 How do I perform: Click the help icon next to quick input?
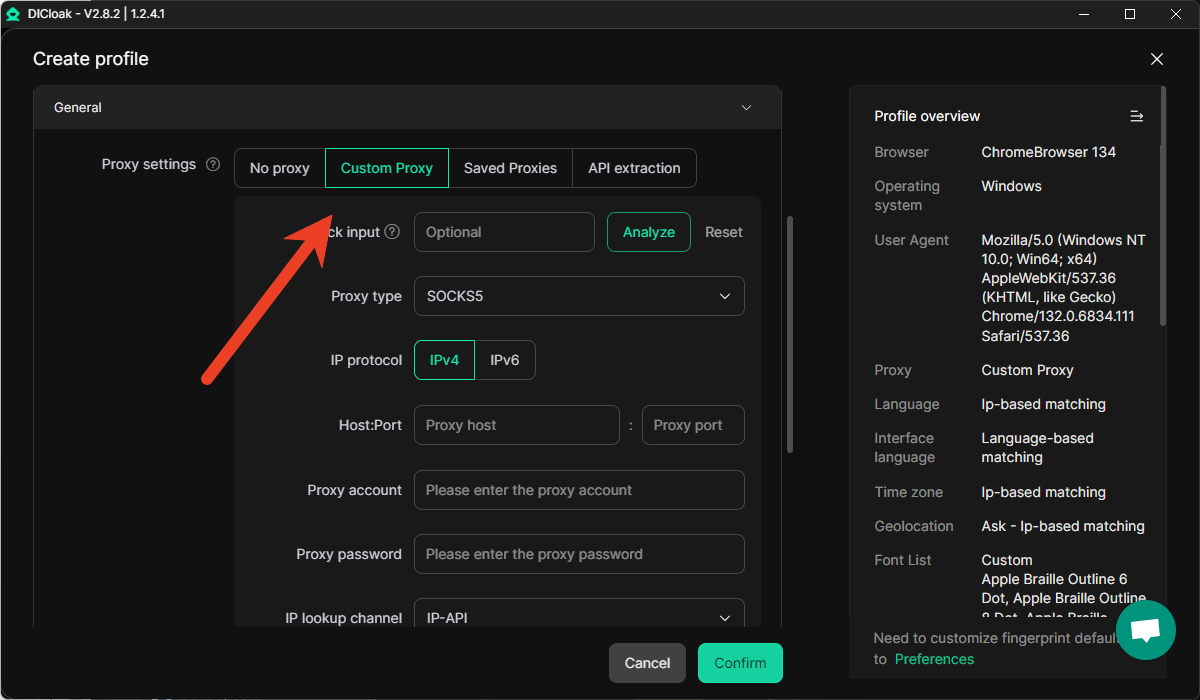pos(392,232)
